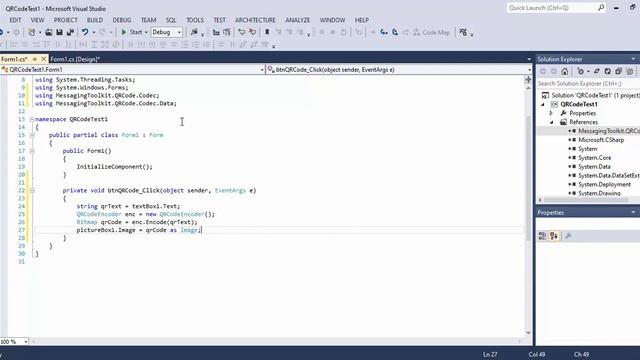
Task: Click the Quick Launch magnifier icon
Action: pyautogui.click(x=601, y=8)
